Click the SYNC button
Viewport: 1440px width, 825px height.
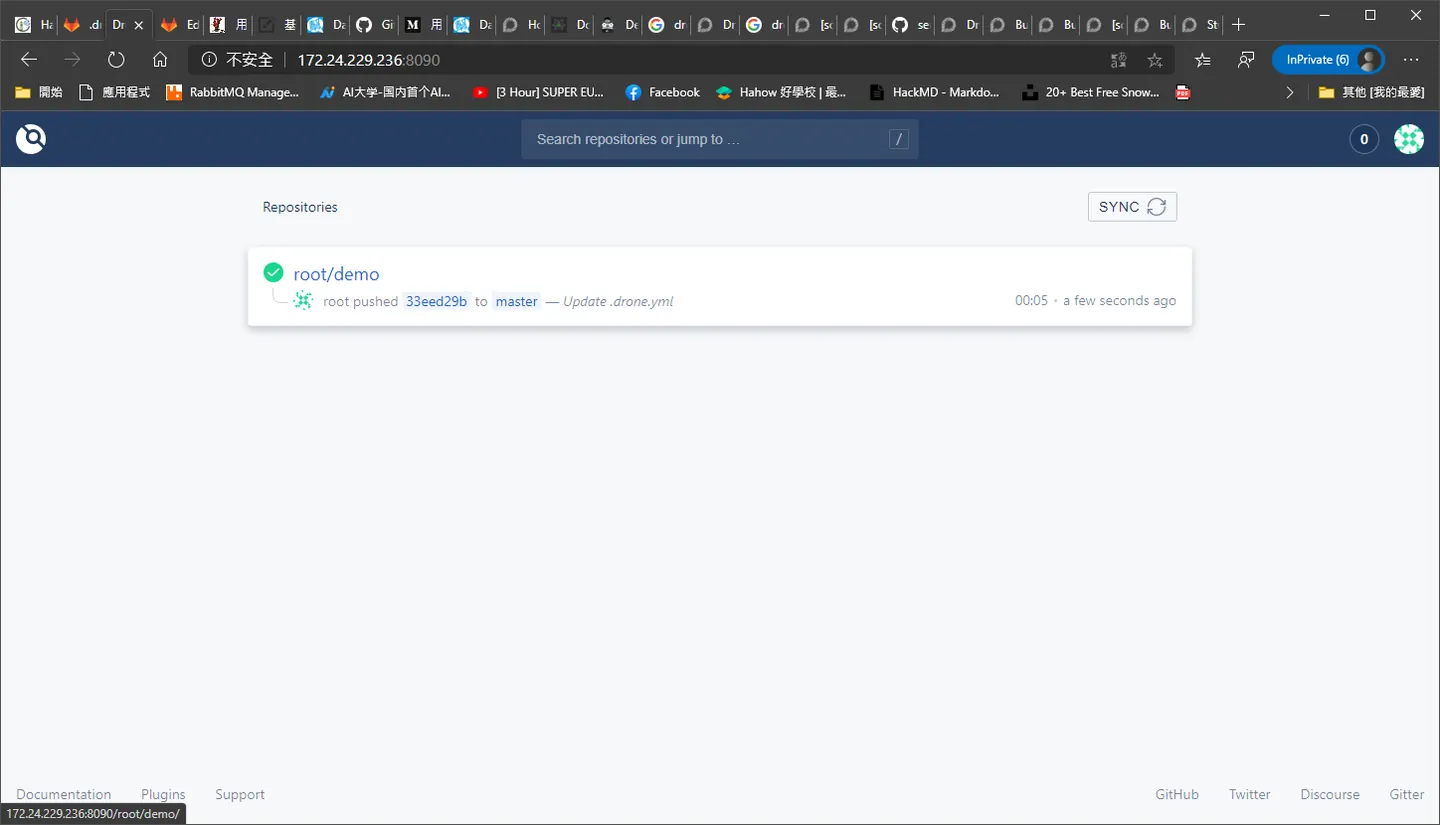pyautogui.click(x=1132, y=207)
